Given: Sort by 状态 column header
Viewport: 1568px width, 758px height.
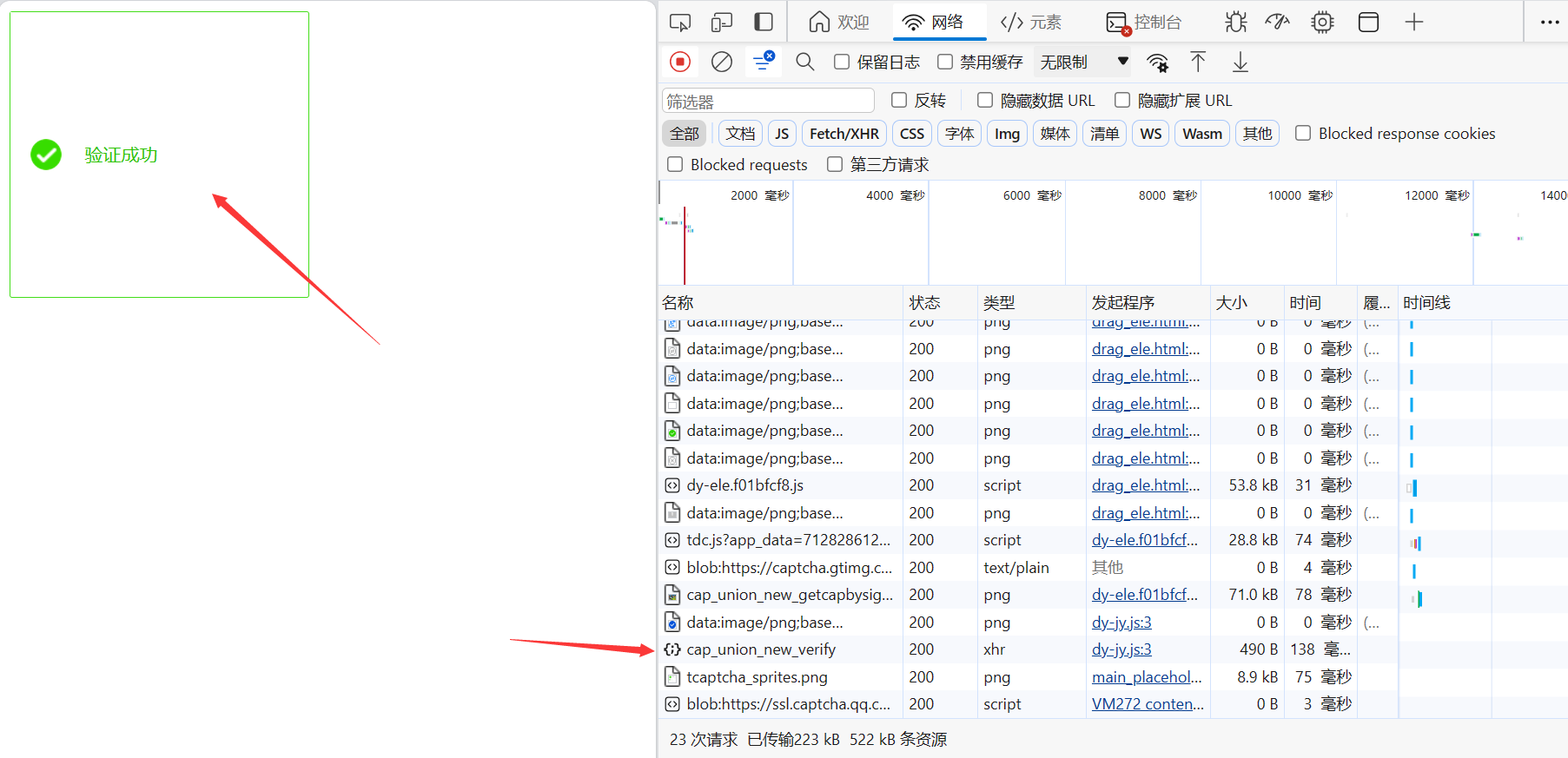Looking at the screenshot, I should click(941, 302).
